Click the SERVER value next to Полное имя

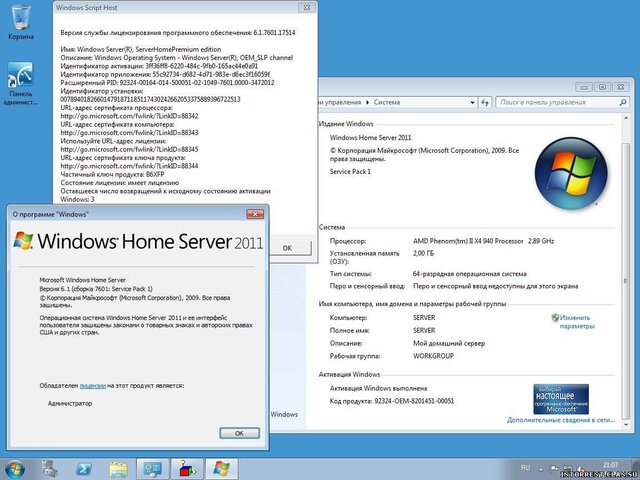[424, 330]
